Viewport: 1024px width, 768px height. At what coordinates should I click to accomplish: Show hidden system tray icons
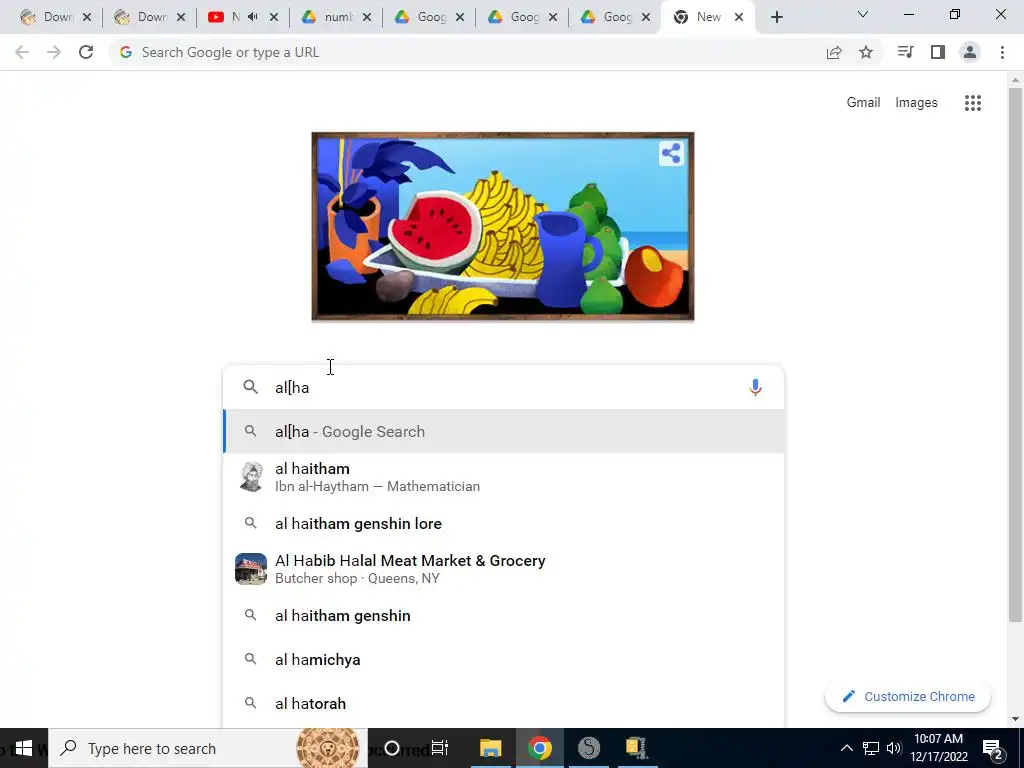pyautogui.click(x=846, y=748)
